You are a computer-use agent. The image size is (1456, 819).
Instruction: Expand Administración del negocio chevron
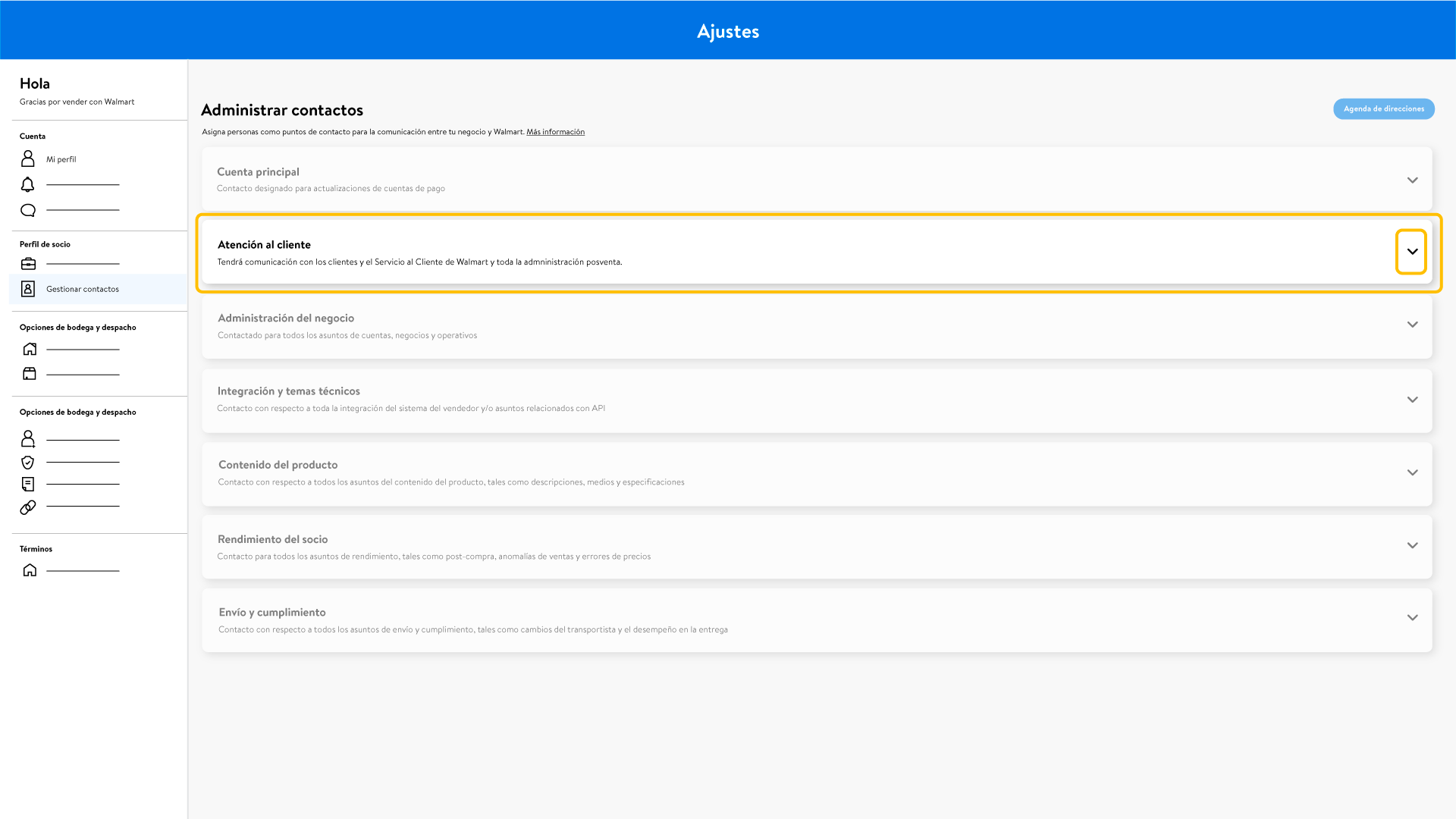1412,325
